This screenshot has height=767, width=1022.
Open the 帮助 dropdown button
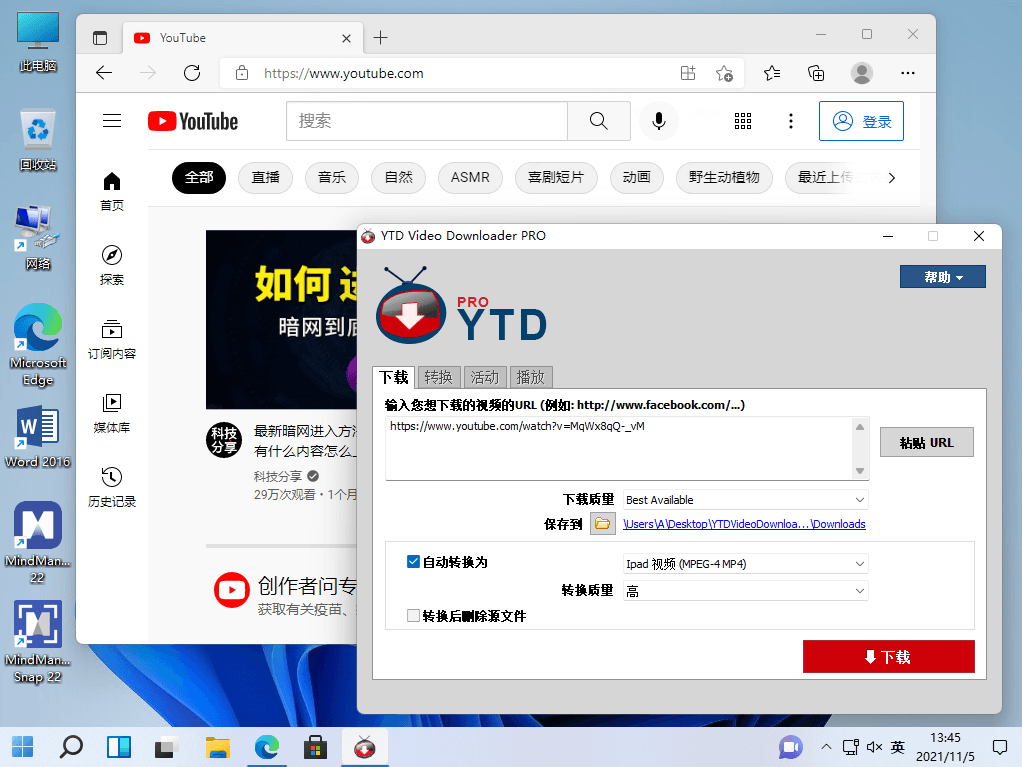tap(942, 277)
